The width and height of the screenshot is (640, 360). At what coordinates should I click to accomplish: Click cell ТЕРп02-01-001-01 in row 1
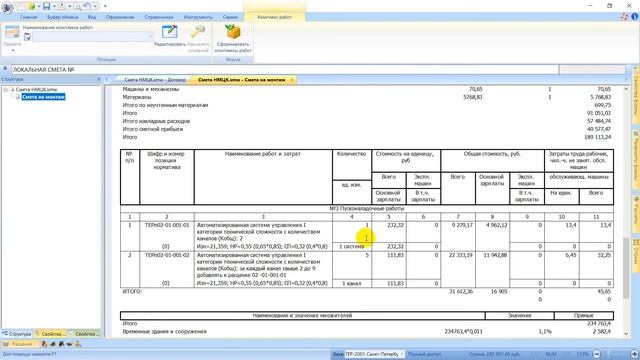[x=167, y=225]
